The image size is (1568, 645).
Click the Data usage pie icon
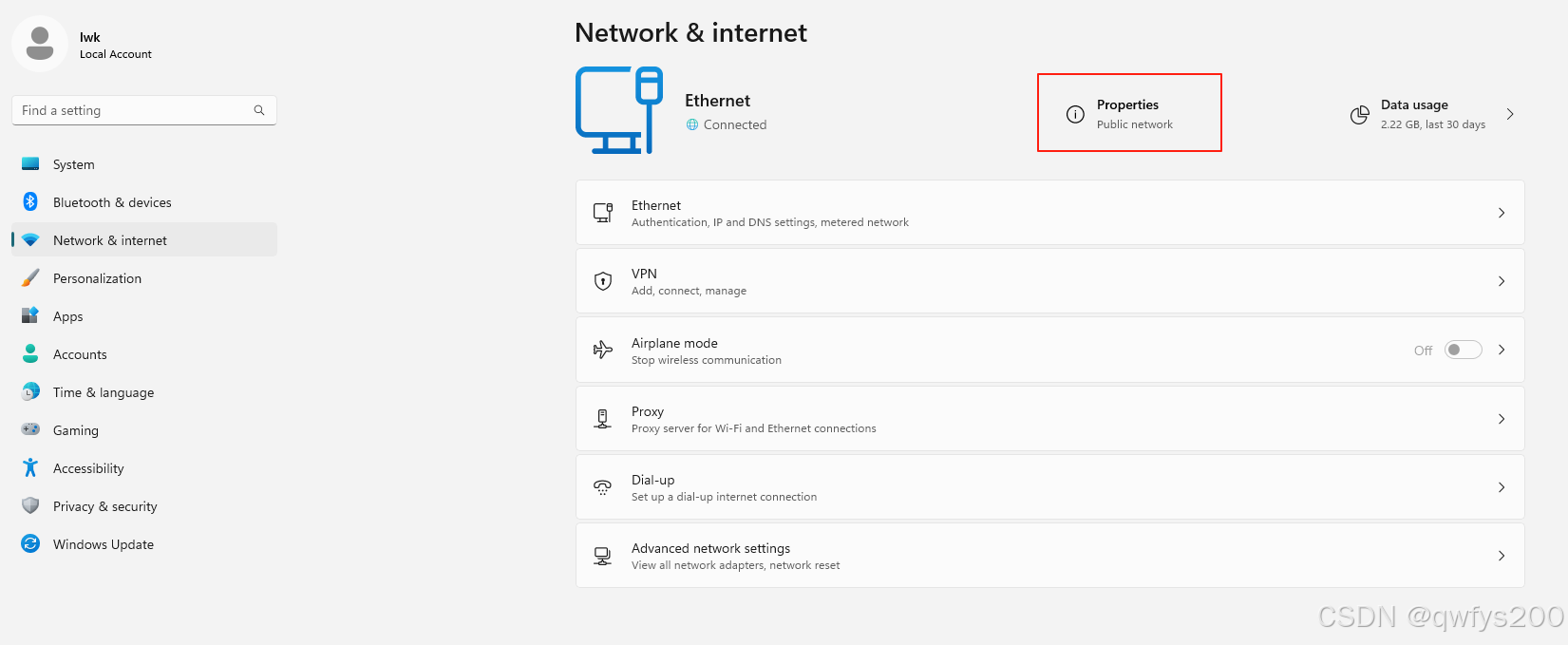click(1360, 115)
